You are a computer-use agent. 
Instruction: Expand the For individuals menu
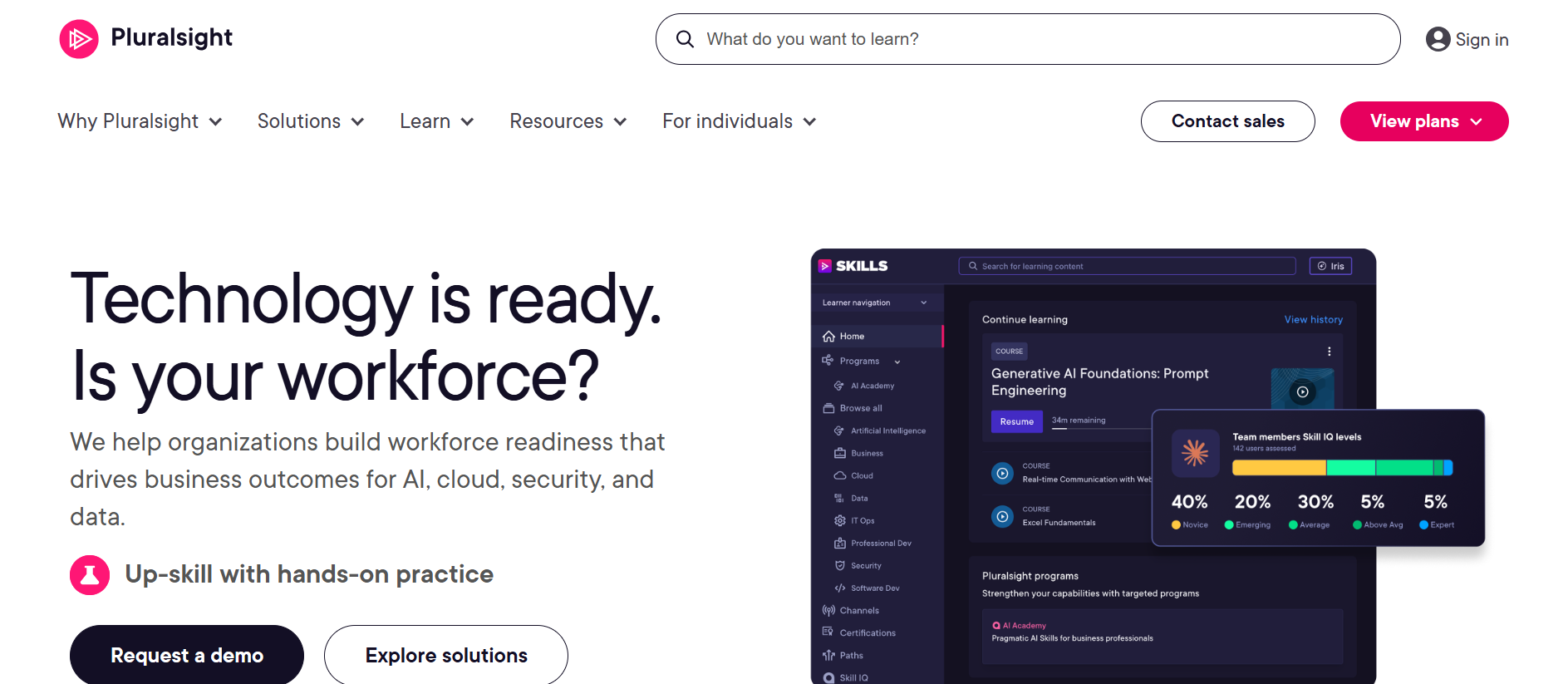(740, 121)
